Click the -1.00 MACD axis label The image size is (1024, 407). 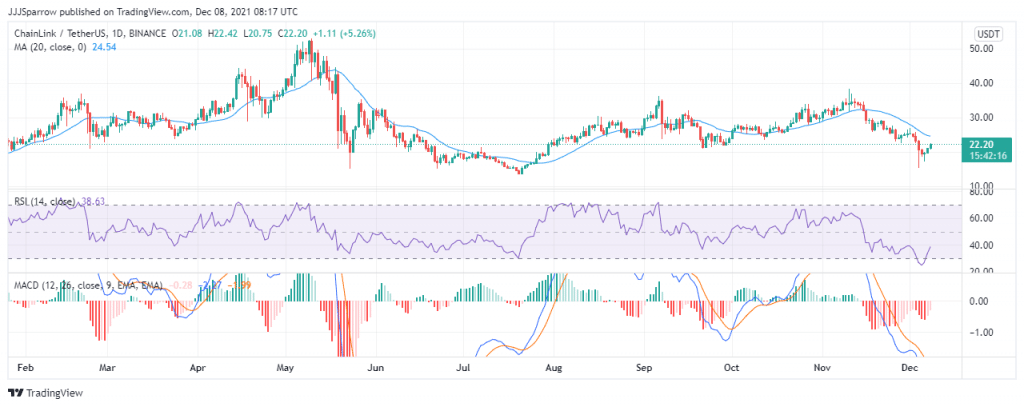click(x=982, y=333)
